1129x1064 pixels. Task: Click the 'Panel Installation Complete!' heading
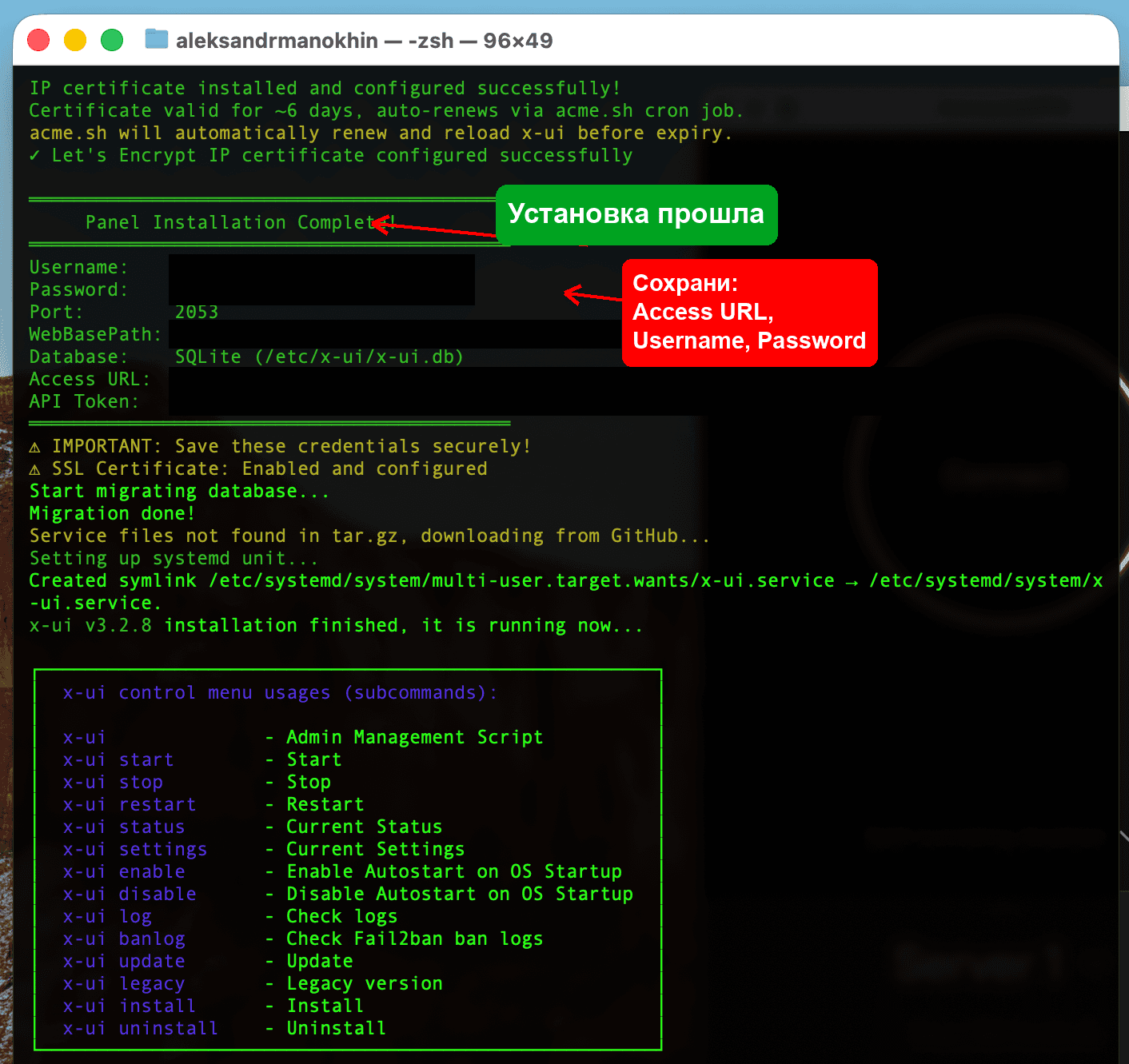point(241,222)
